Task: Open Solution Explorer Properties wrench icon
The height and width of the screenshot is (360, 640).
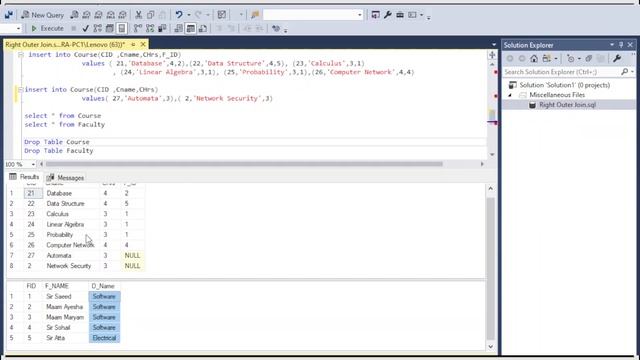Action: coord(617,59)
